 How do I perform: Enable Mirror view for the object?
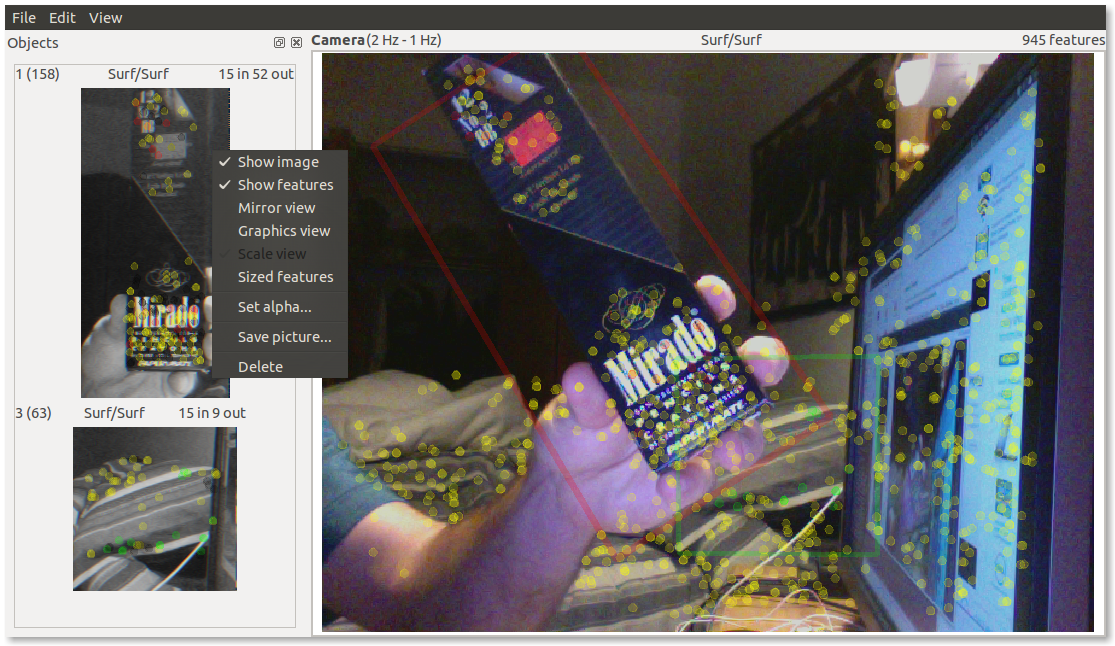(276, 208)
